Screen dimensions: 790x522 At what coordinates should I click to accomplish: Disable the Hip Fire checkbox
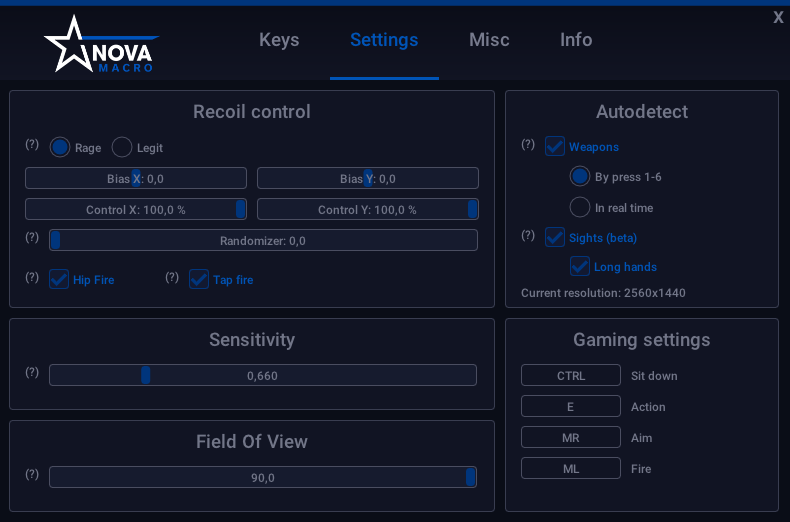(x=59, y=280)
